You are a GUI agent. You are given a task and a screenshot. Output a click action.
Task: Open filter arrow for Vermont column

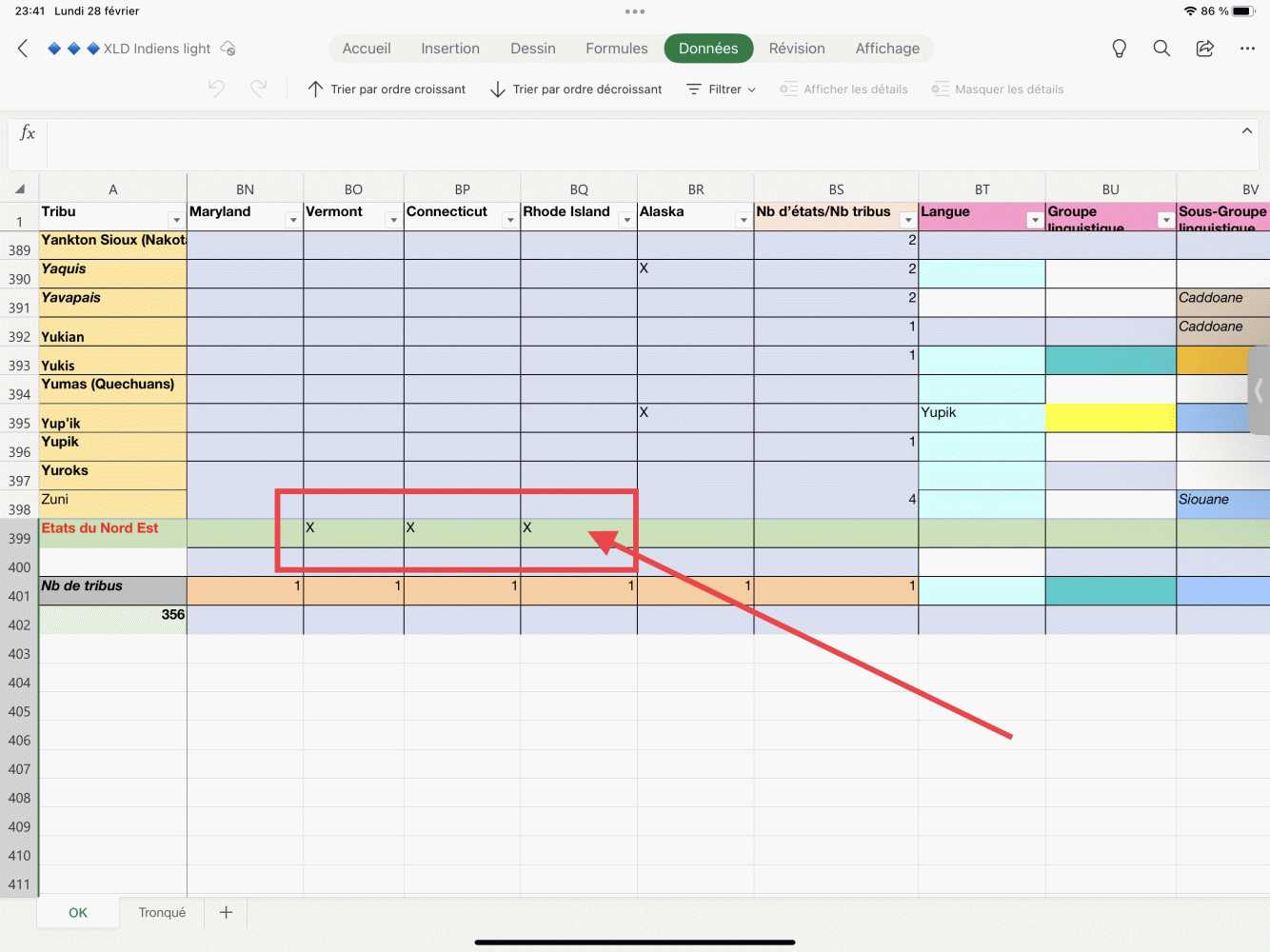point(393,220)
